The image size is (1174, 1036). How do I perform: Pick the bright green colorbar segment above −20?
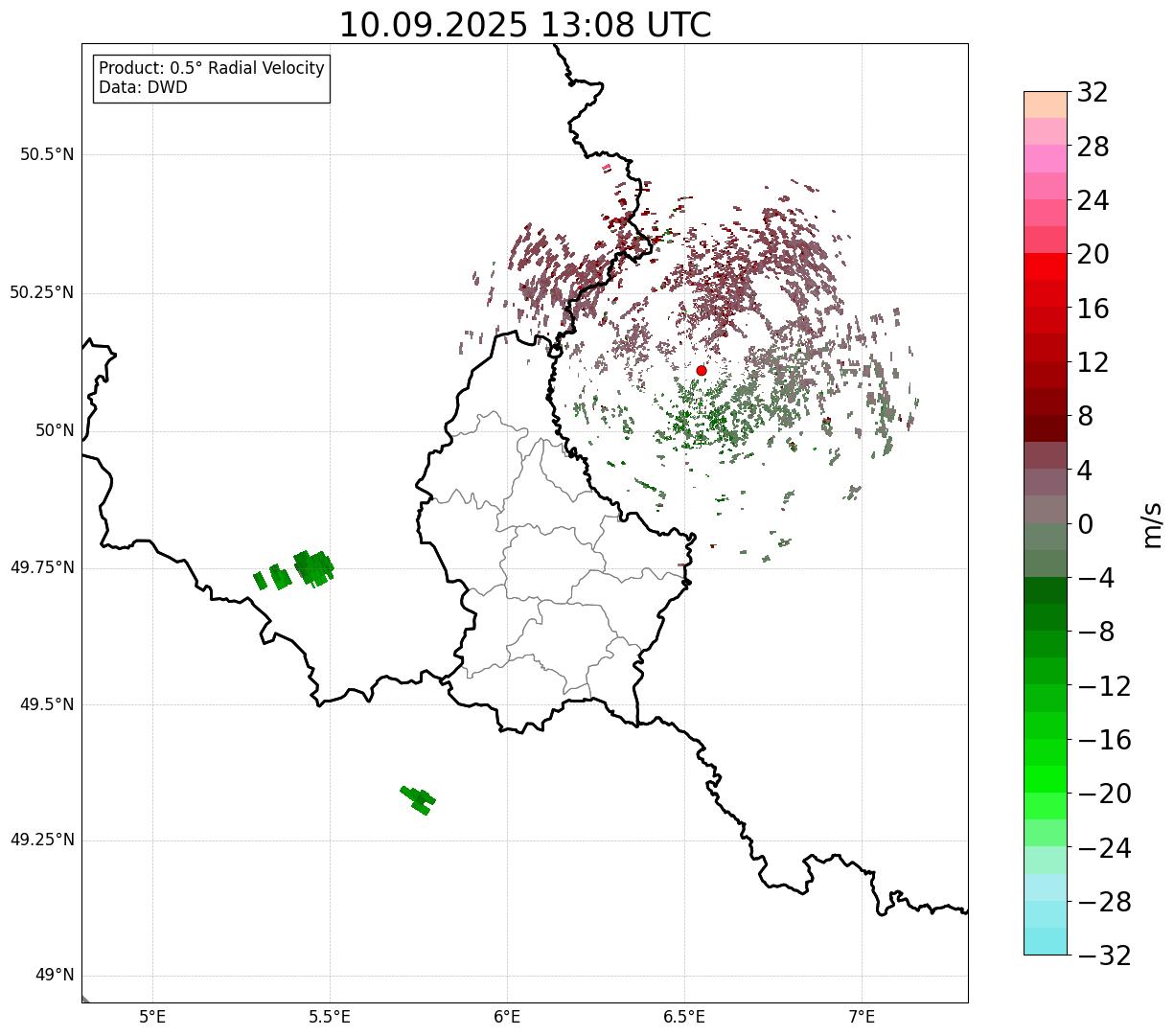click(1045, 779)
